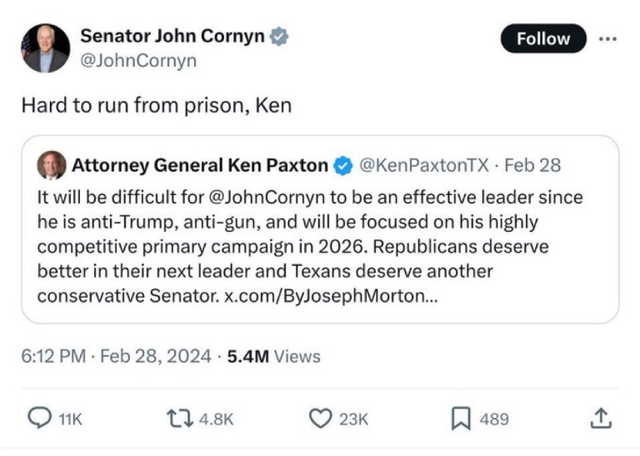Click the reply speech bubble icon
This screenshot has width=640, height=456.
pyautogui.click(x=40, y=418)
